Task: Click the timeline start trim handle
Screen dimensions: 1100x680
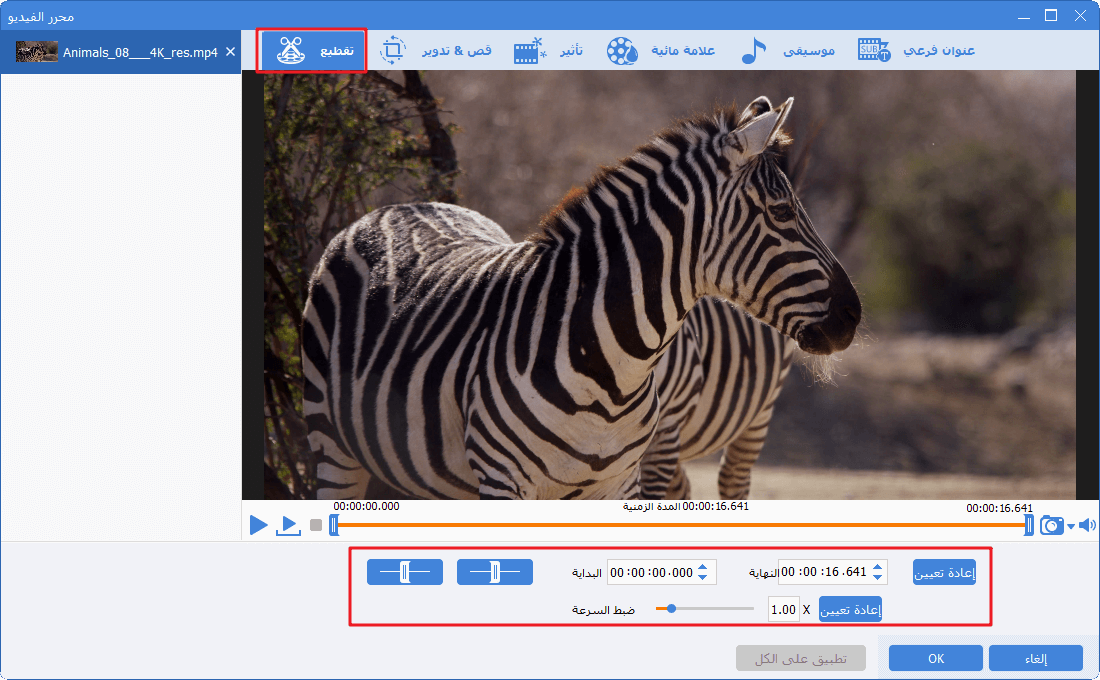Action: (x=334, y=525)
